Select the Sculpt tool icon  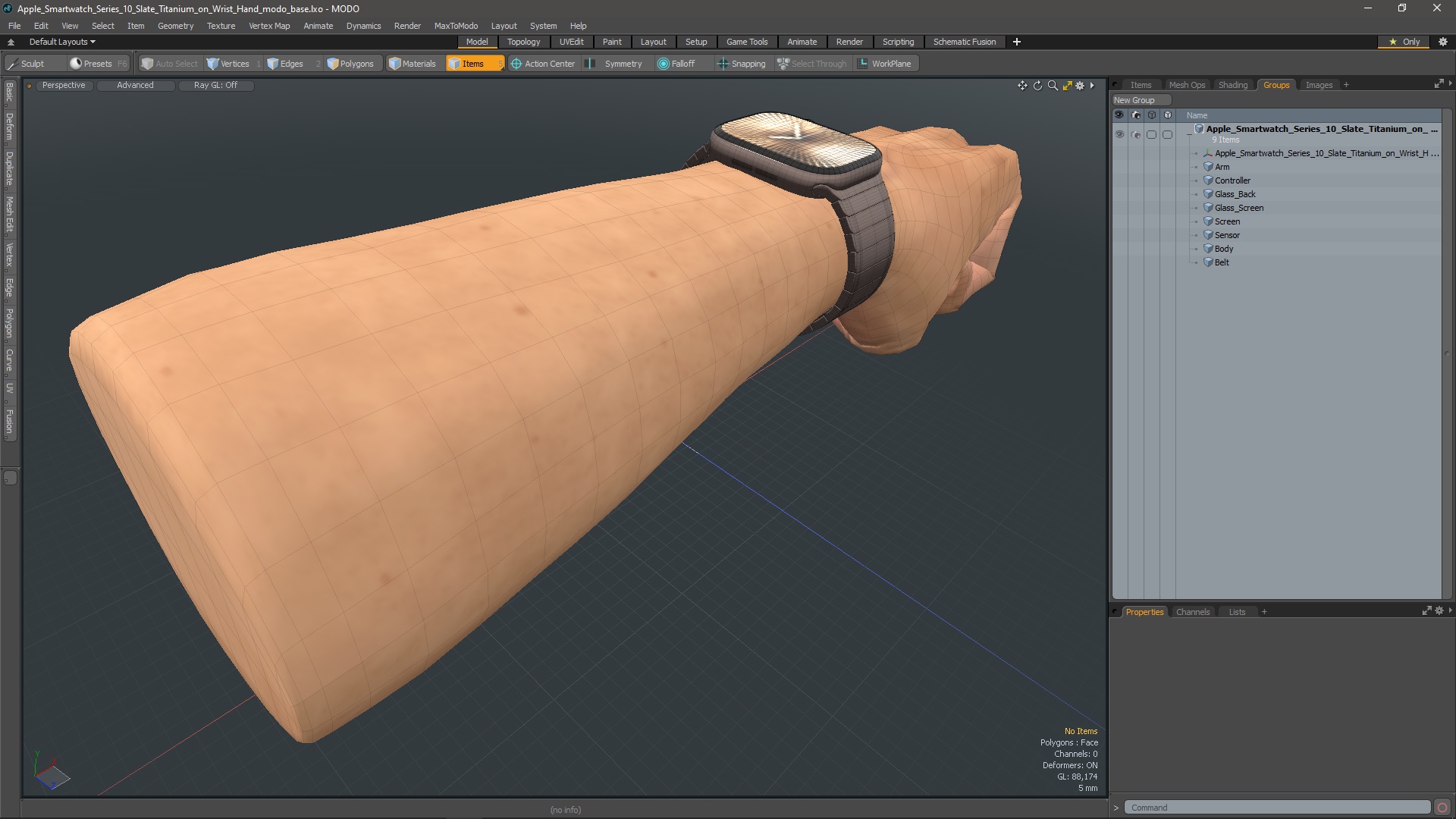[13, 64]
